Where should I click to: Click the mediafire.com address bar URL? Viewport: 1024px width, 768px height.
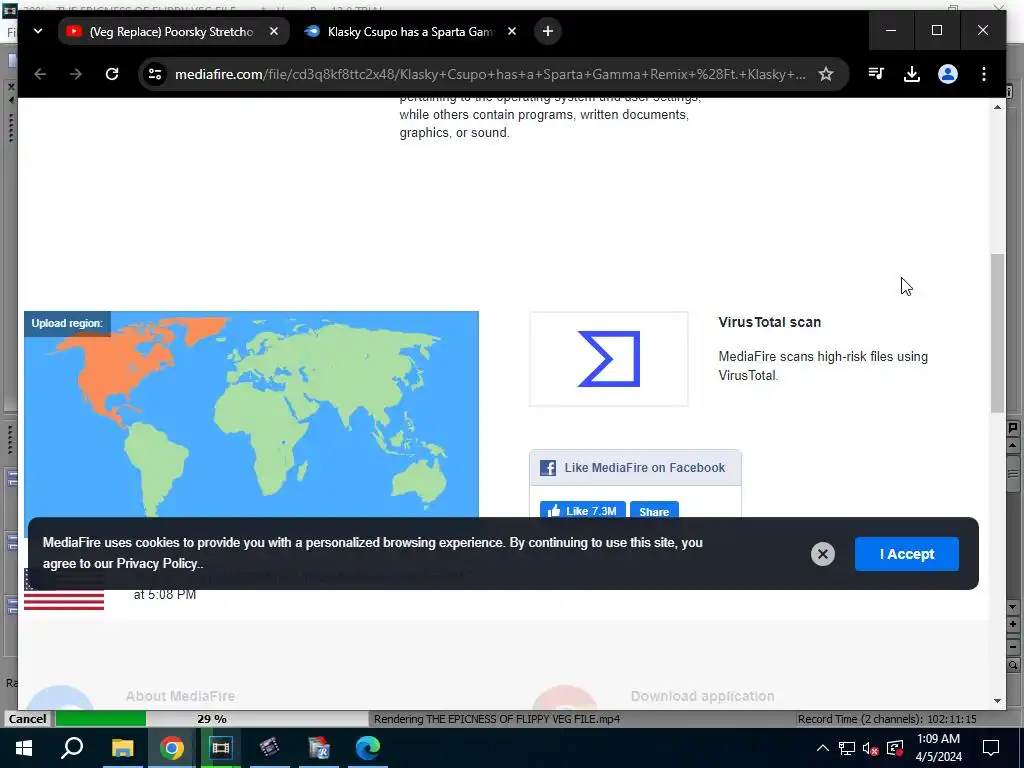point(490,74)
